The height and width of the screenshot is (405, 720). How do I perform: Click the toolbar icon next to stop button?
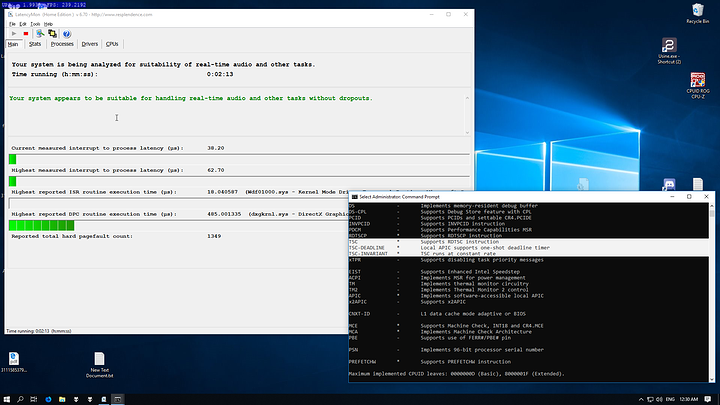click(x=40, y=34)
